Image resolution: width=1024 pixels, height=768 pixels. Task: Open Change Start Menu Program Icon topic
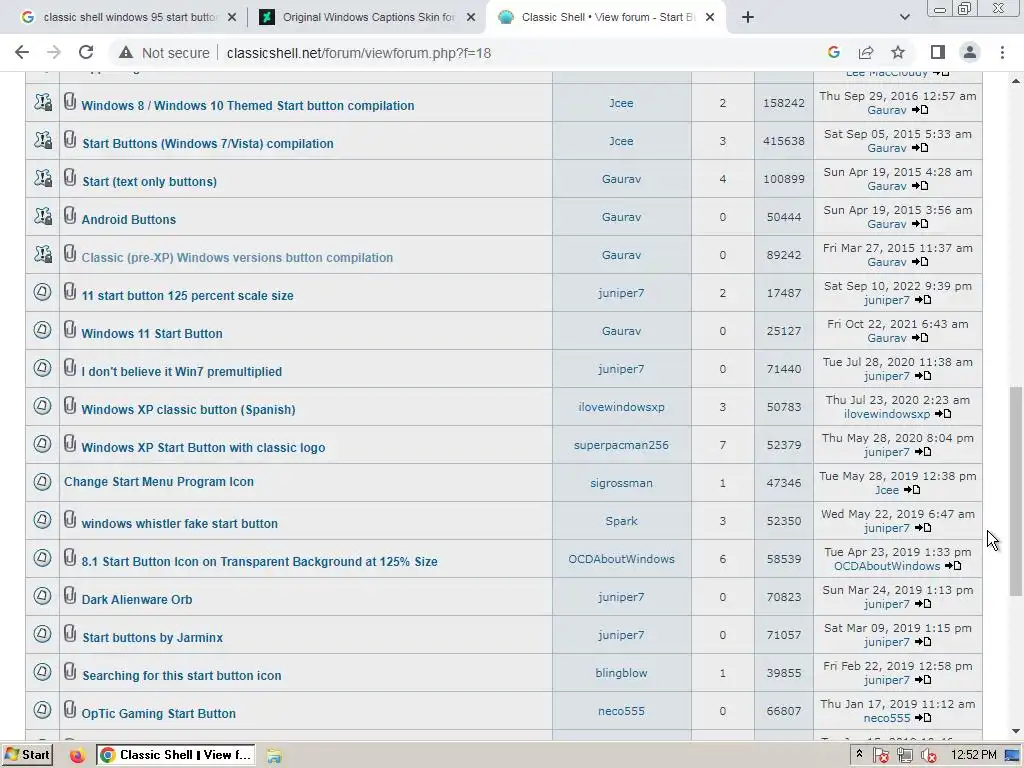(159, 482)
